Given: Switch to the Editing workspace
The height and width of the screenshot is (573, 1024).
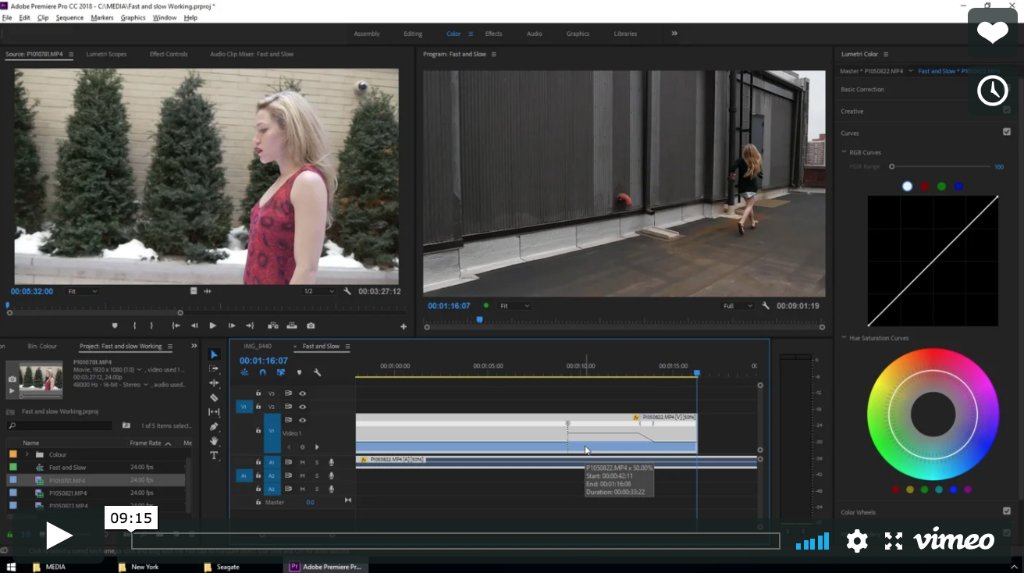Looking at the screenshot, I should pyautogui.click(x=413, y=33).
